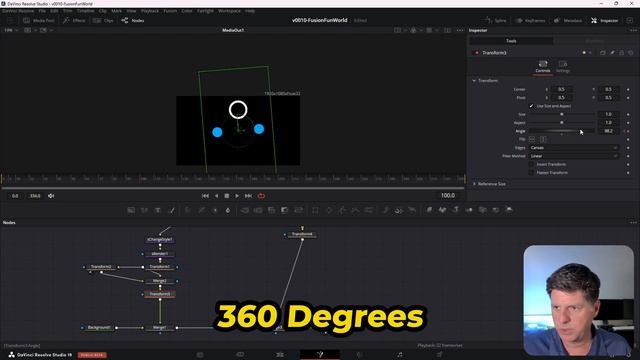Screen dimensions: 640x360
Task: Open the Filter Method dropdown showing Linear
Action: tap(574, 156)
